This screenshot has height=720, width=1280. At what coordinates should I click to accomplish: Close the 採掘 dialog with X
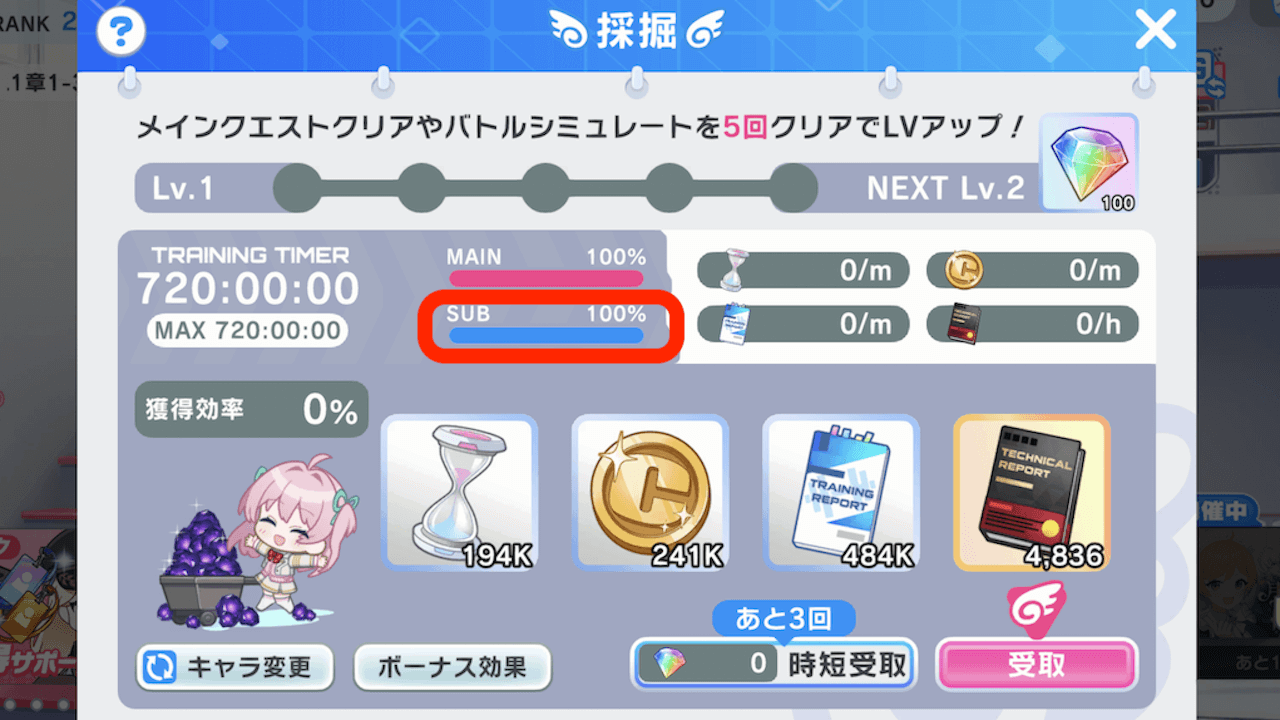[1156, 30]
